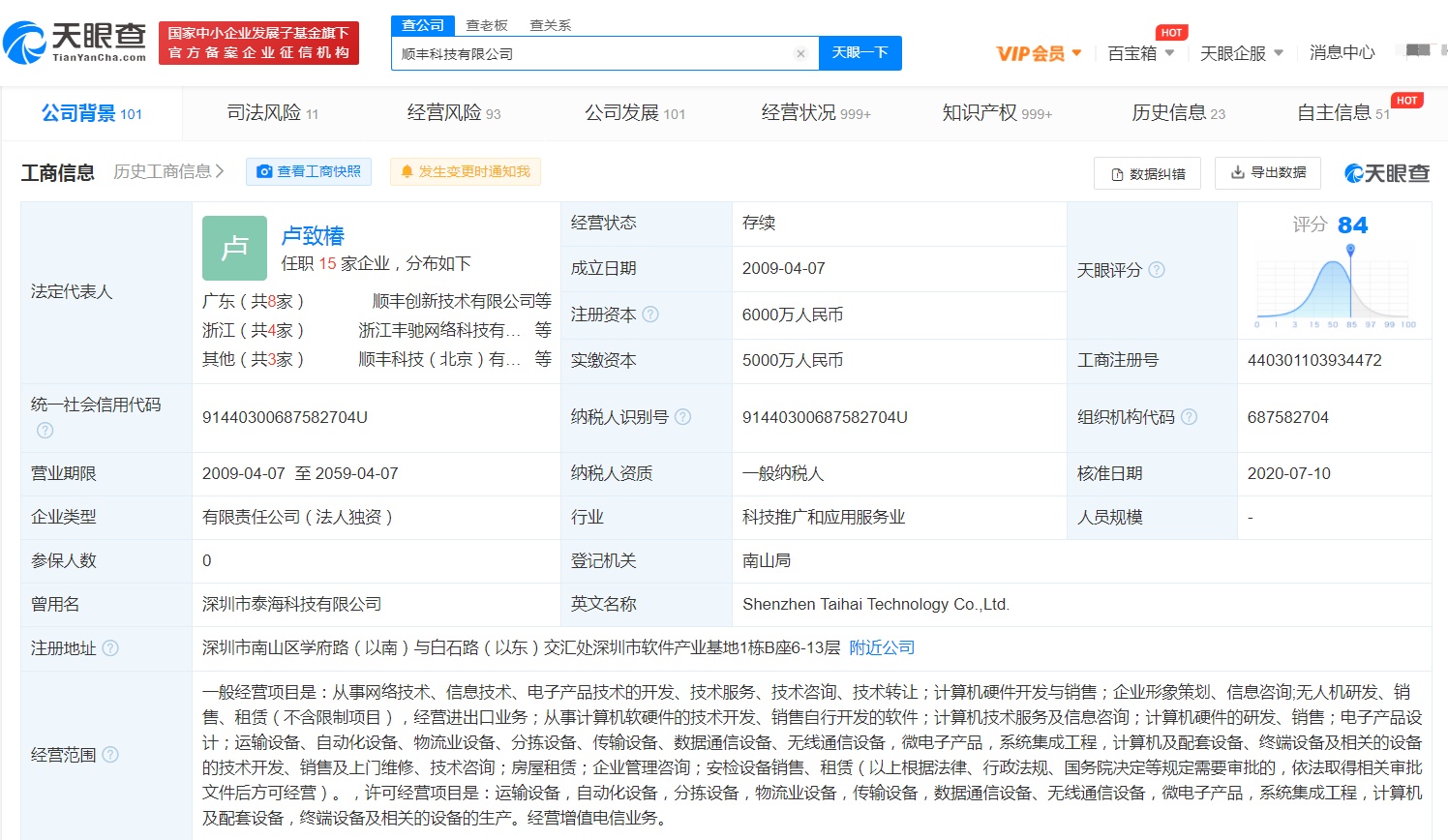1448x840 pixels.
Task: Open the 顺丰科技（北京） company link
Action: click(440, 359)
